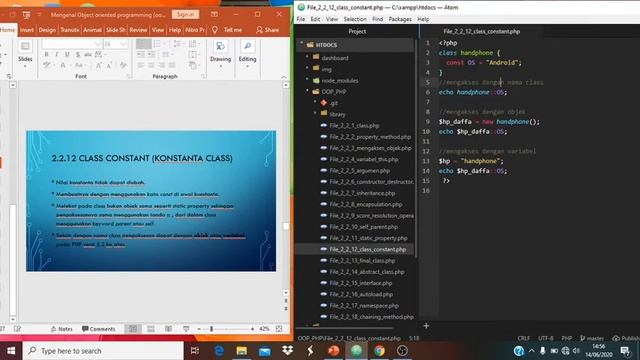This screenshot has height=360, width=640.
Task: Switch to Design ribbon tab
Action: pyautogui.click(x=47, y=30)
